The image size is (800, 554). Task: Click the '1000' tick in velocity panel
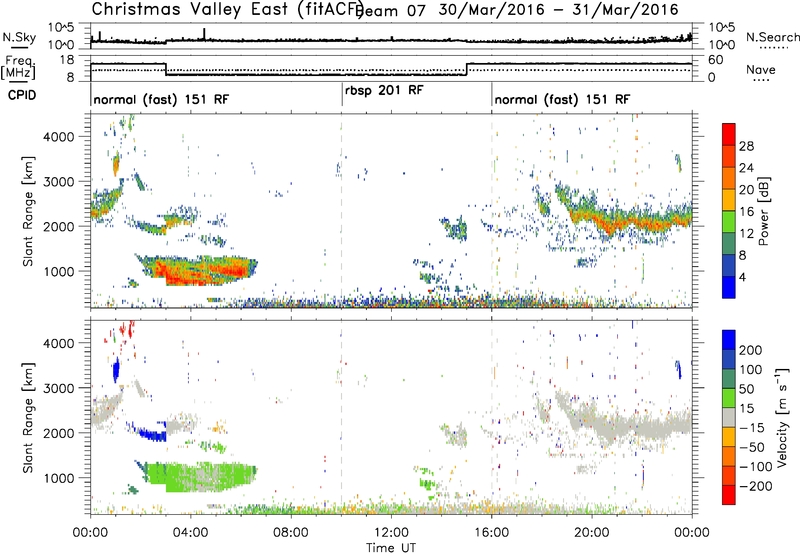[x=58, y=478]
